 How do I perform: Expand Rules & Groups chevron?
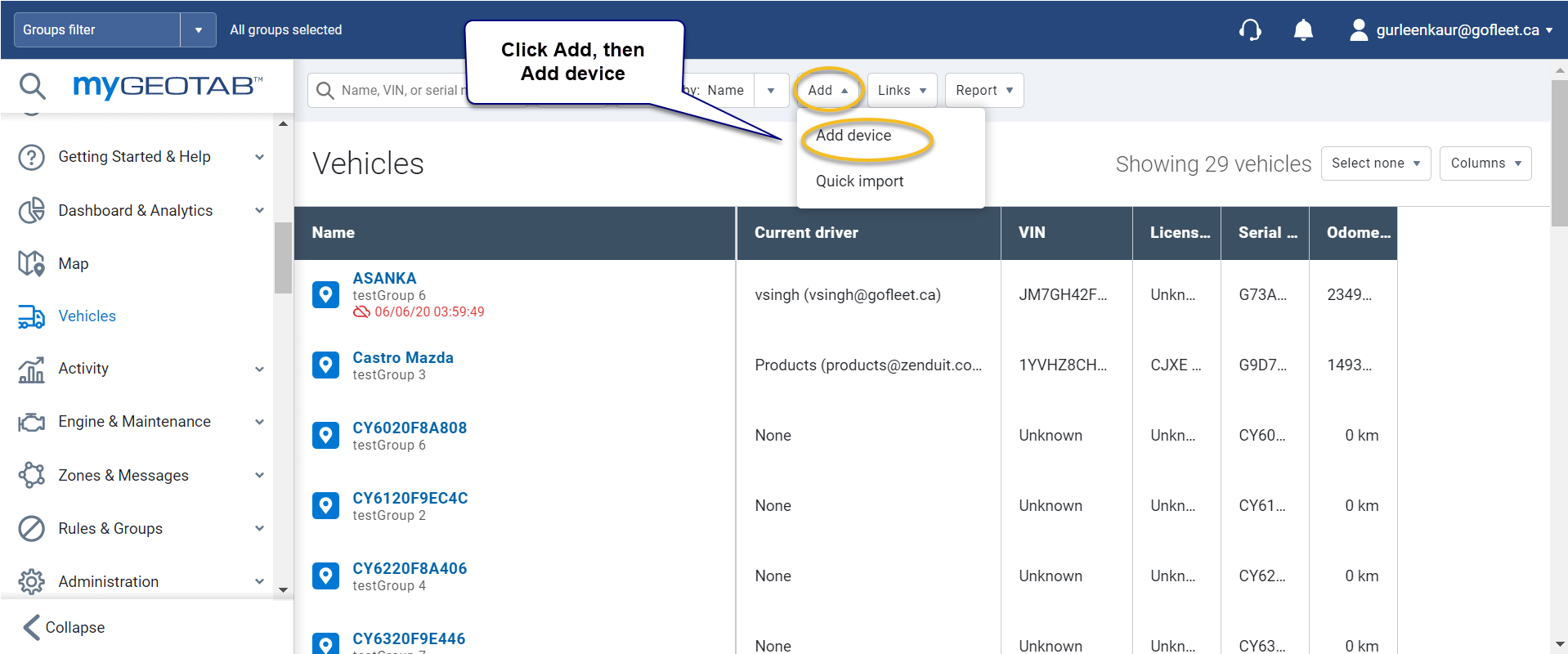(259, 528)
